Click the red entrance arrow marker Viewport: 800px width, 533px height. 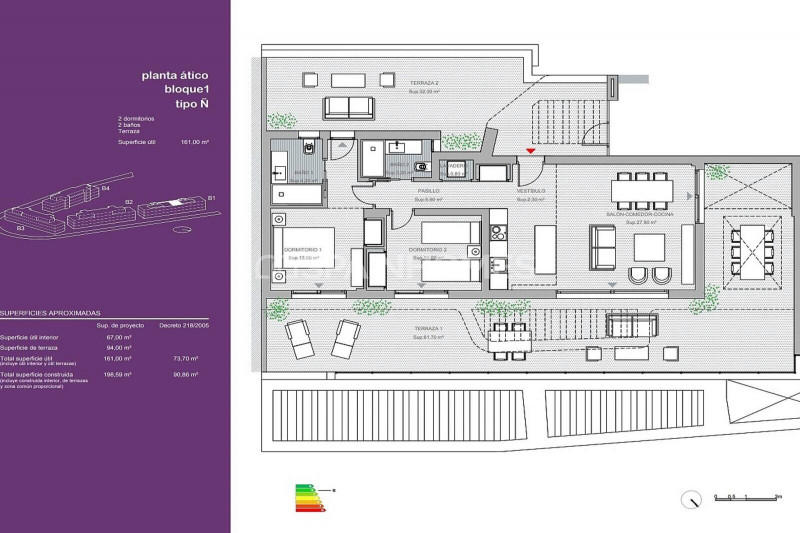pyautogui.click(x=530, y=151)
